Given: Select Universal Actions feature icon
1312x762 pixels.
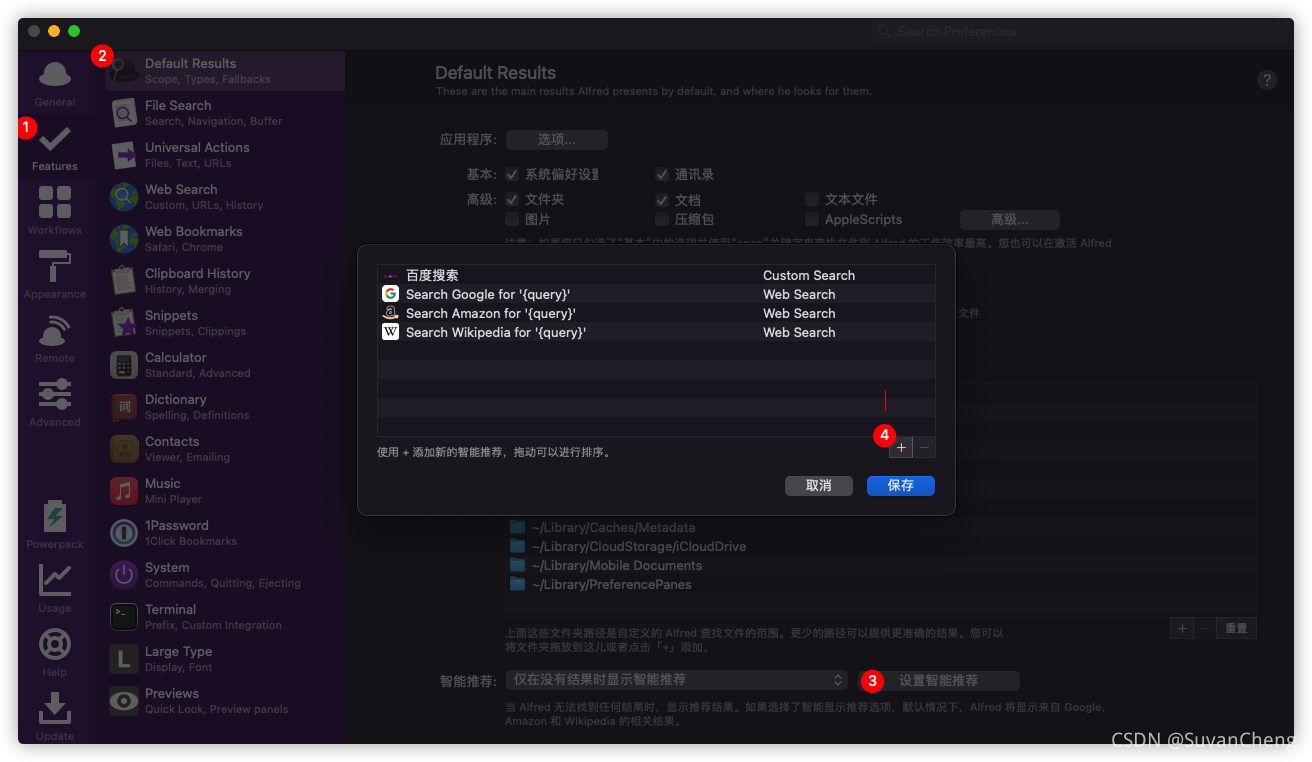Looking at the screenshot, I should (x=124, y=155).
